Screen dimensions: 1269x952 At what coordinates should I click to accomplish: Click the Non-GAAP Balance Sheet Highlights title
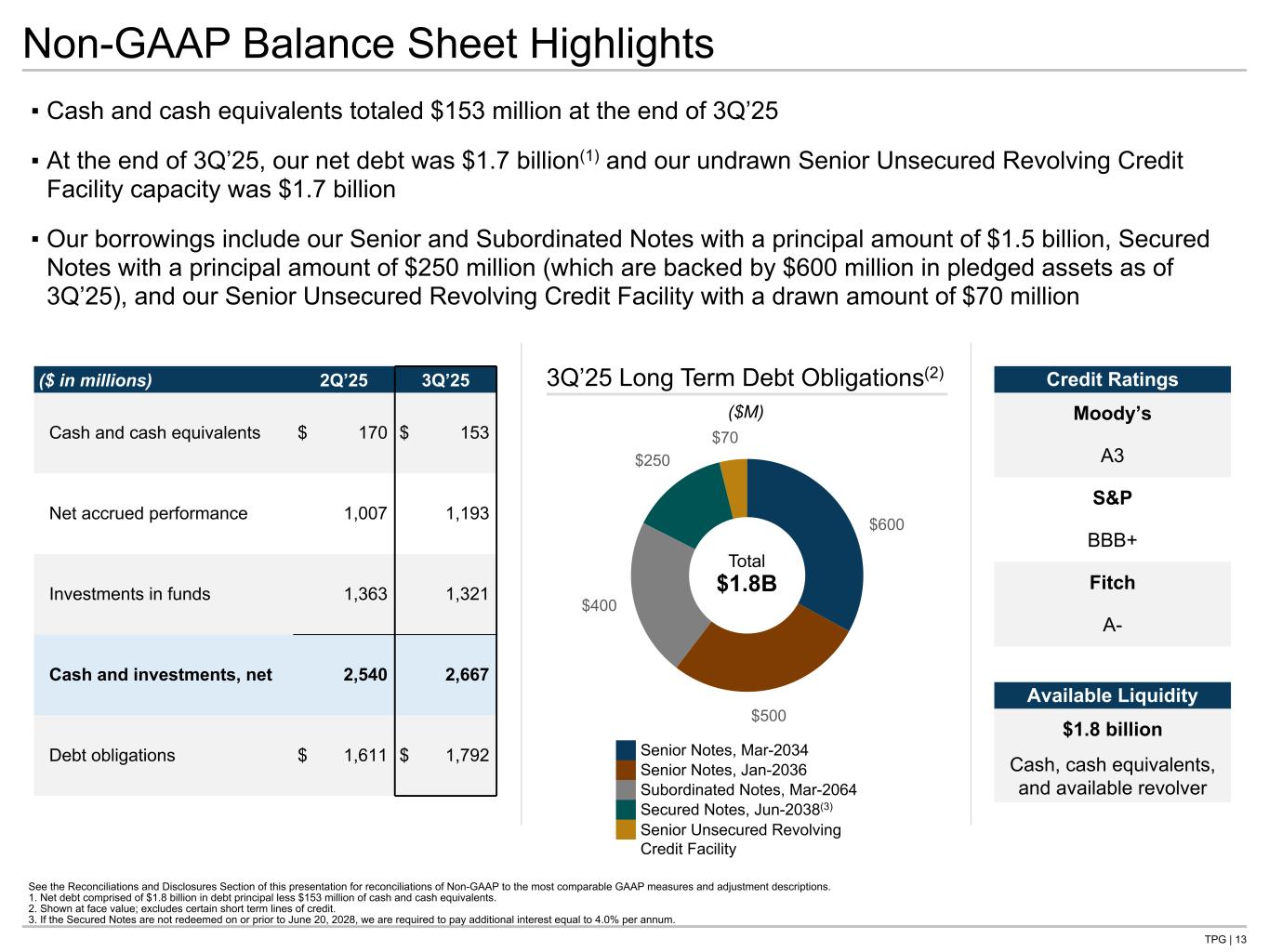click(x=368, y=44)
